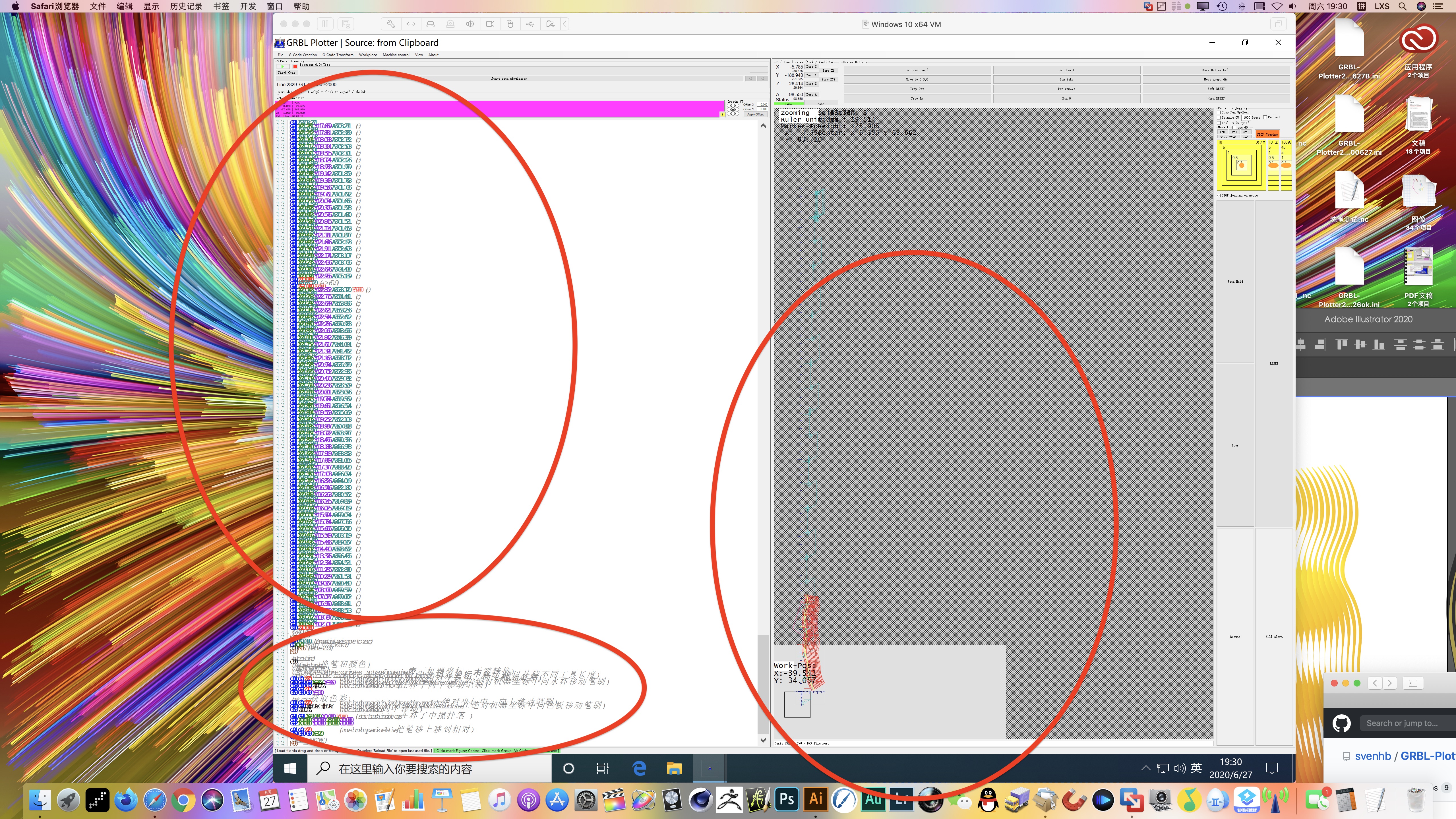Click the VM pause button icon
The image size is (1456, 819).
[325, 24]
